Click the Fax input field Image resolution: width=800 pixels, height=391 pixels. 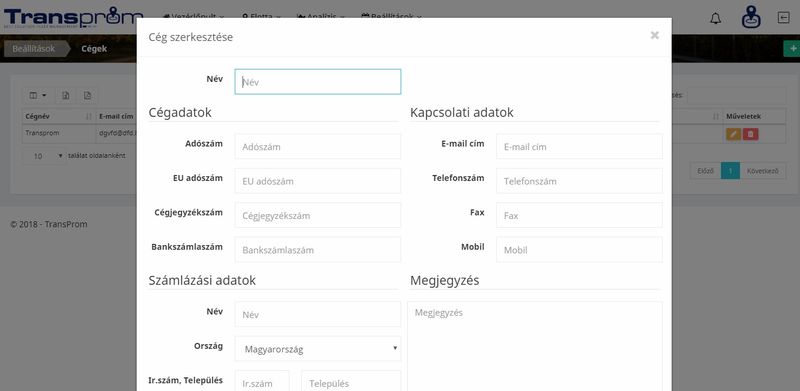coord(579,215)
